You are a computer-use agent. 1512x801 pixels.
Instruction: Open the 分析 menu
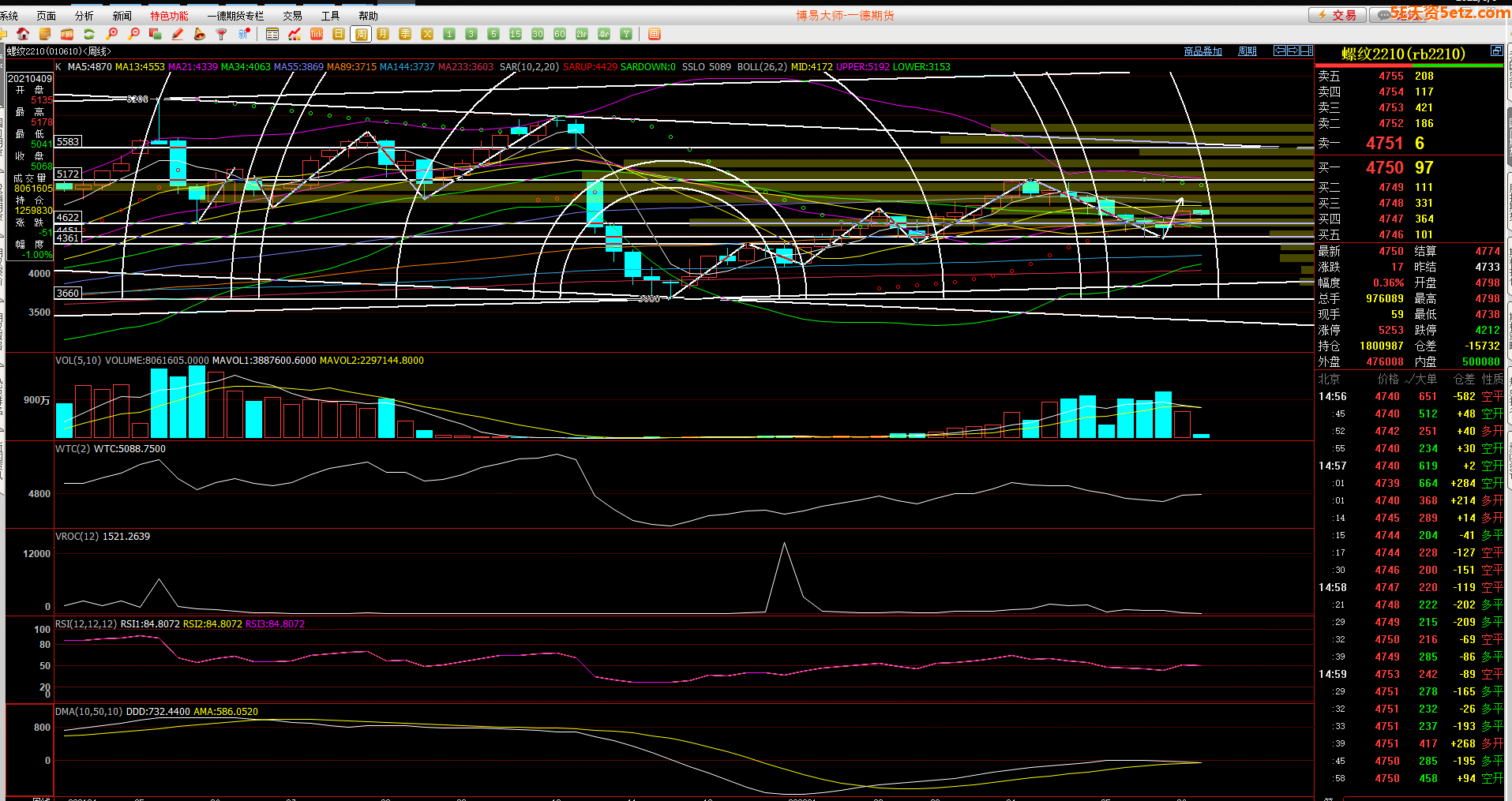tap(84, 16)
